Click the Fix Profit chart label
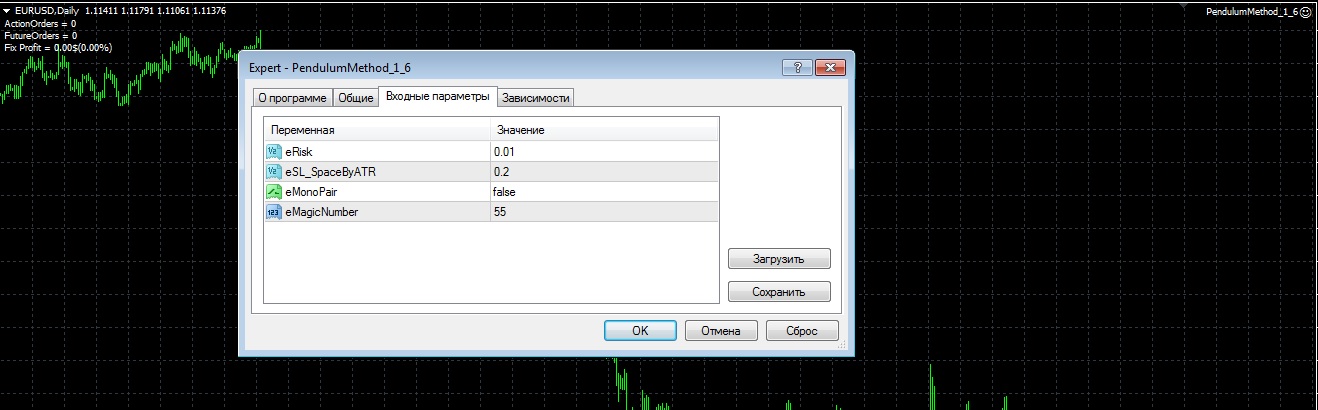1318x410 pixels. (58, 47)
